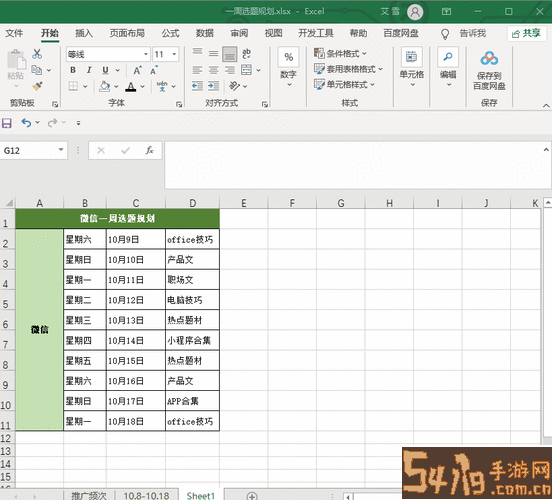Open phonetic guide wén icon
This screenshot has width=552, height=500.
(162, 86)
